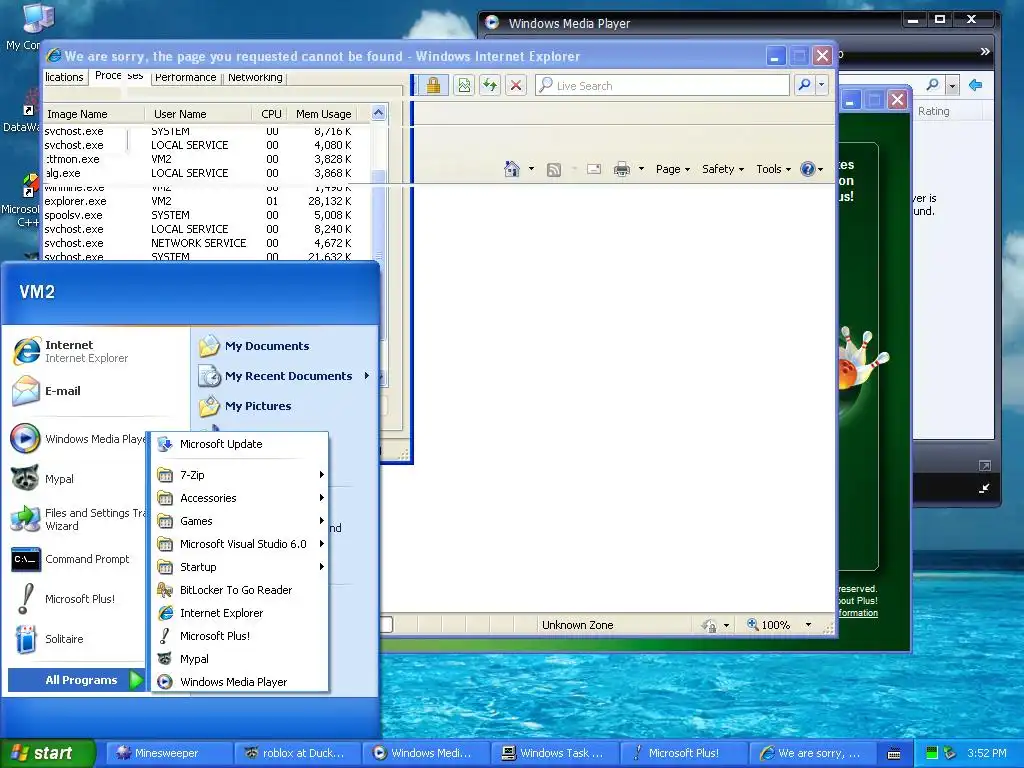Click the back arrow in Media Player
The image size is (1024, 768).
[x=976, y=85]
